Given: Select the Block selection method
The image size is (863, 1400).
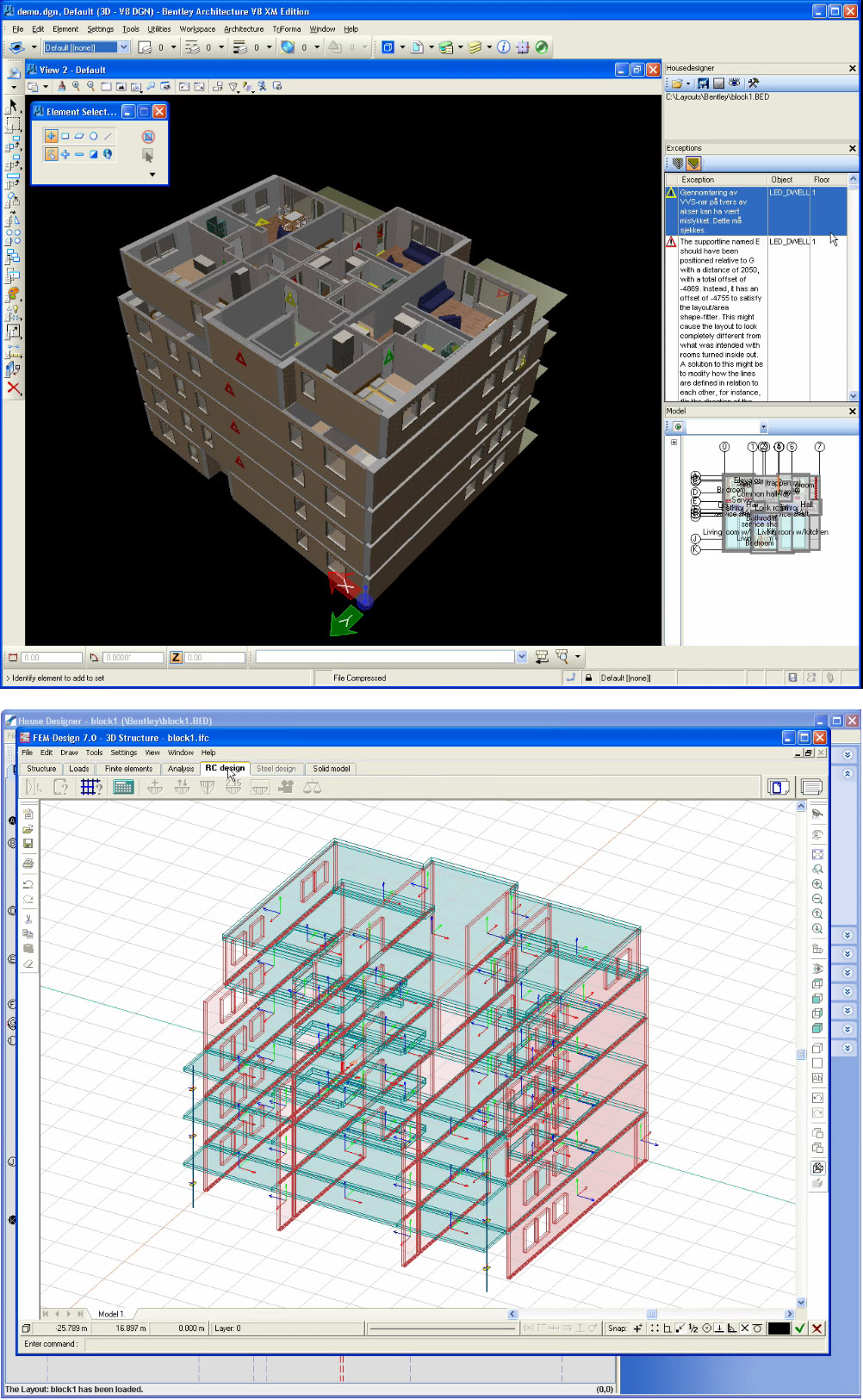Looking at the screenshot, I should pos(65,136).
